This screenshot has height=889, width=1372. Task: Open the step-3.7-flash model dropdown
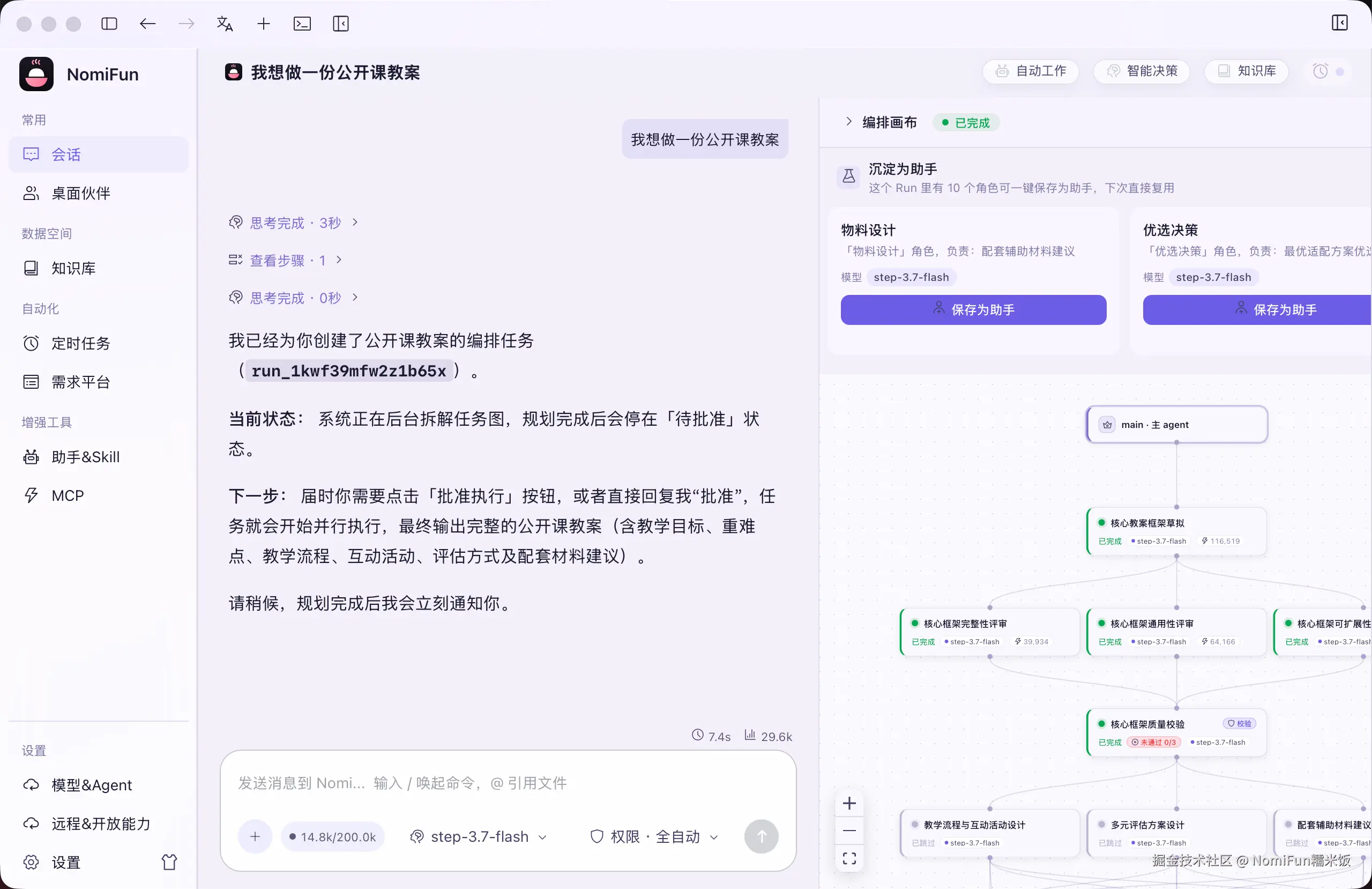(x=479, y=836)
